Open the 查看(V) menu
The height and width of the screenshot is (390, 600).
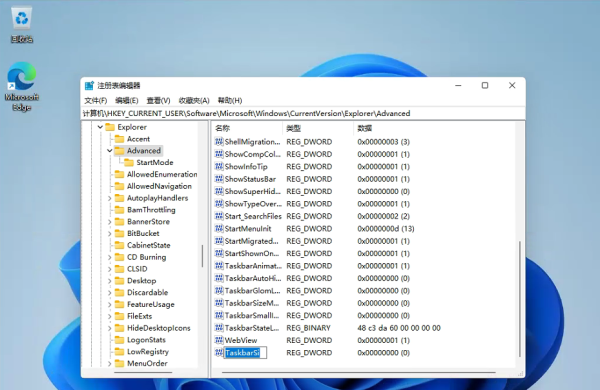pos(158,101)
